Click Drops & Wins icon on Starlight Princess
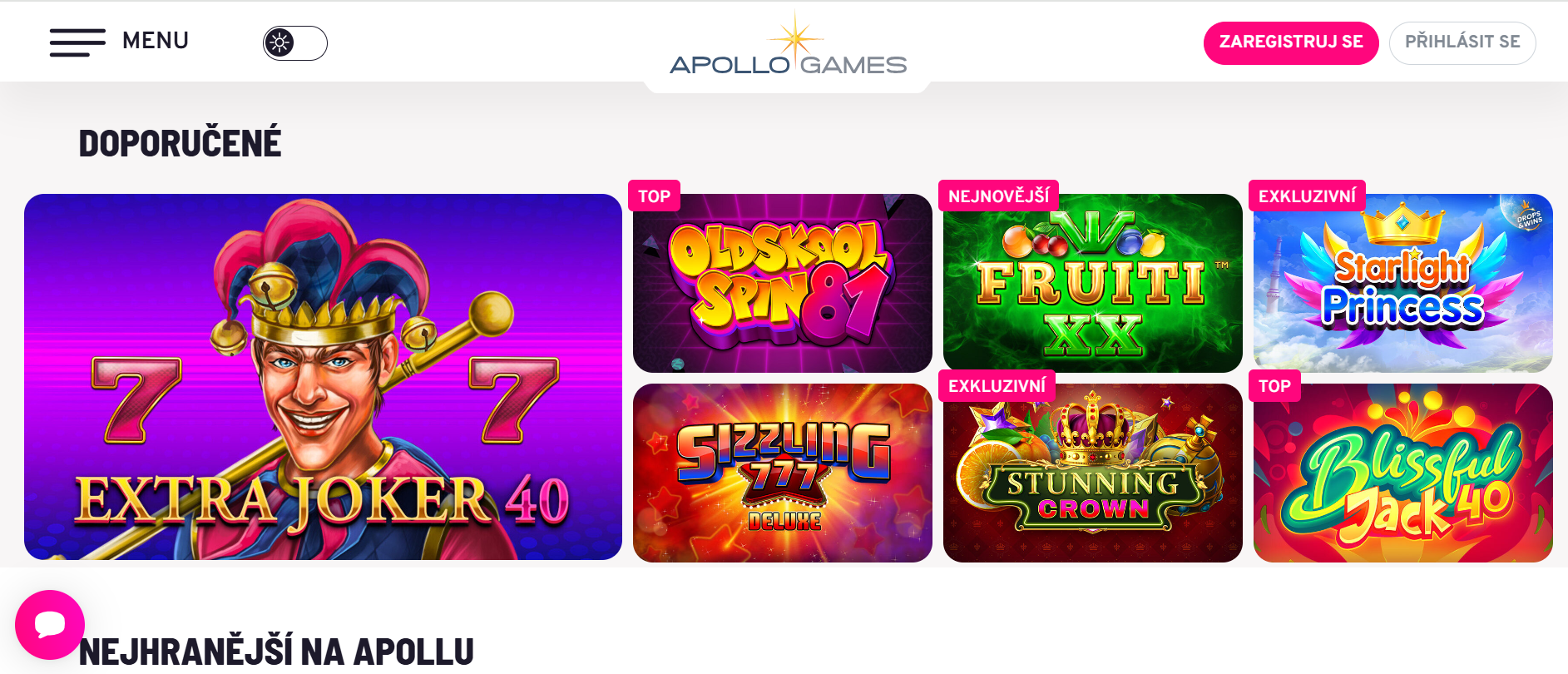 [1529, 217]
